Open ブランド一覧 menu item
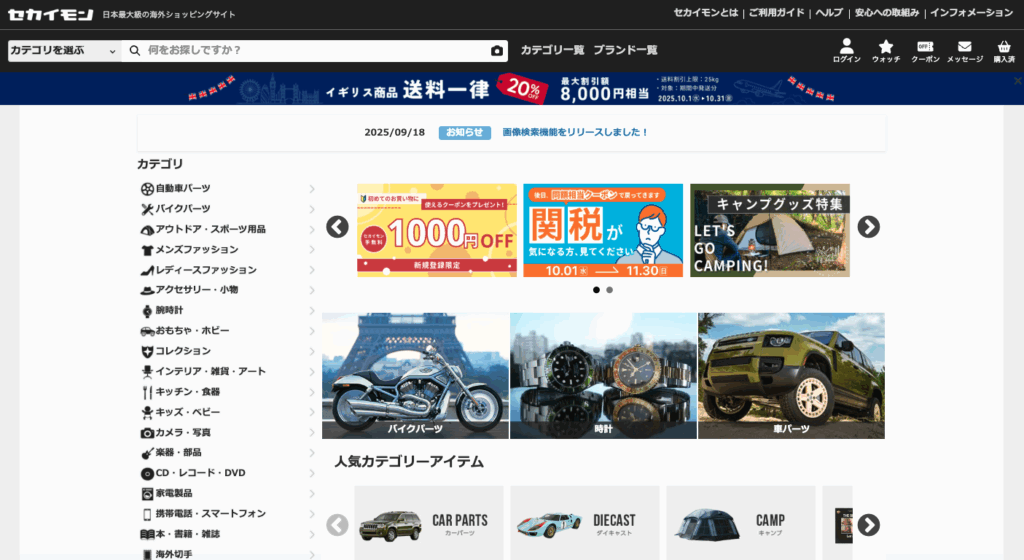 click(x=625, y=50)
